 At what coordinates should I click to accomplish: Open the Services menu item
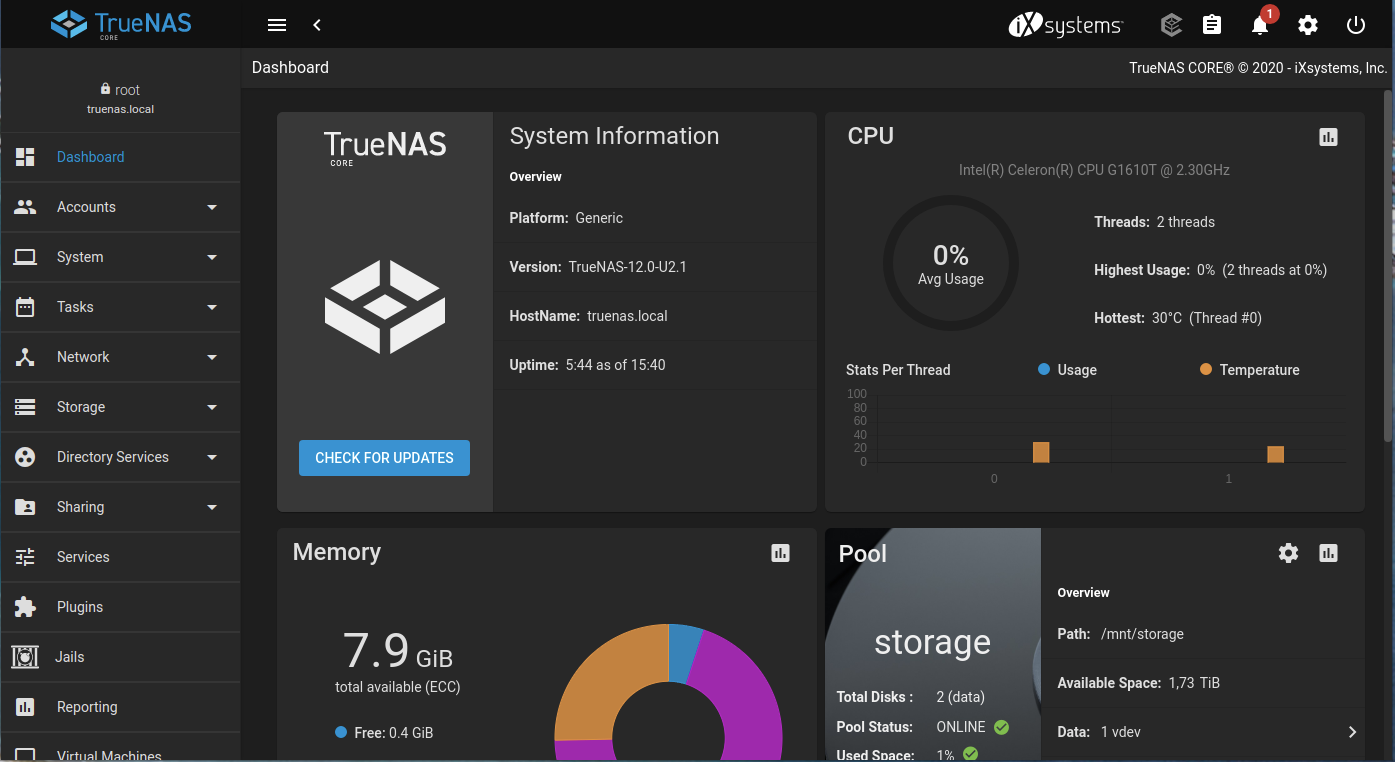83,557
